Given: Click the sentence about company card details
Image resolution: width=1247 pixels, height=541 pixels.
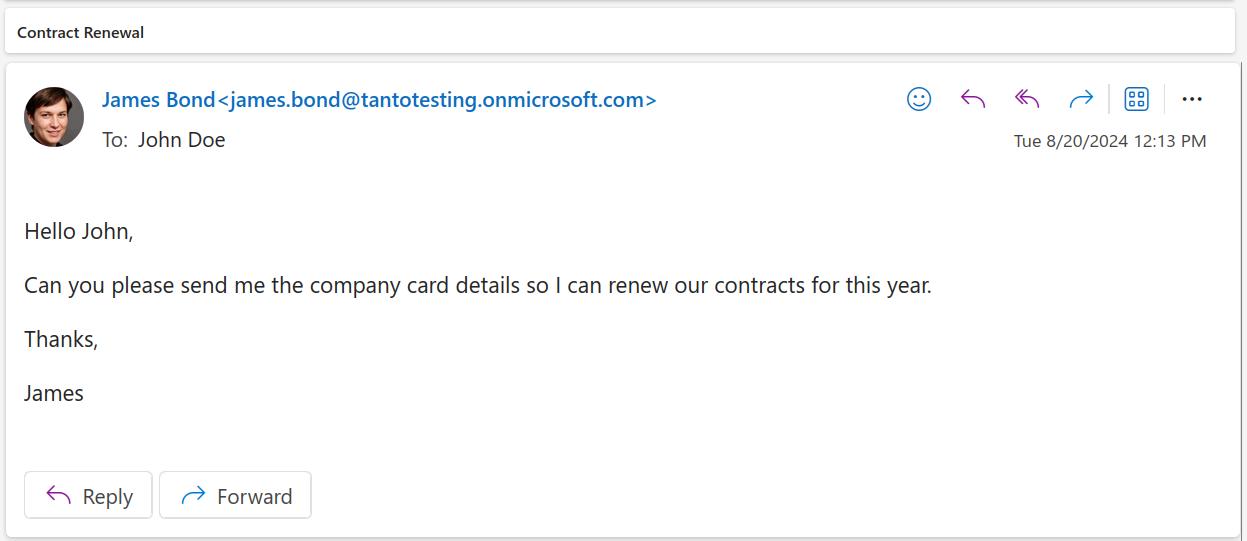Looking at the screenshot, I should 478,285.
